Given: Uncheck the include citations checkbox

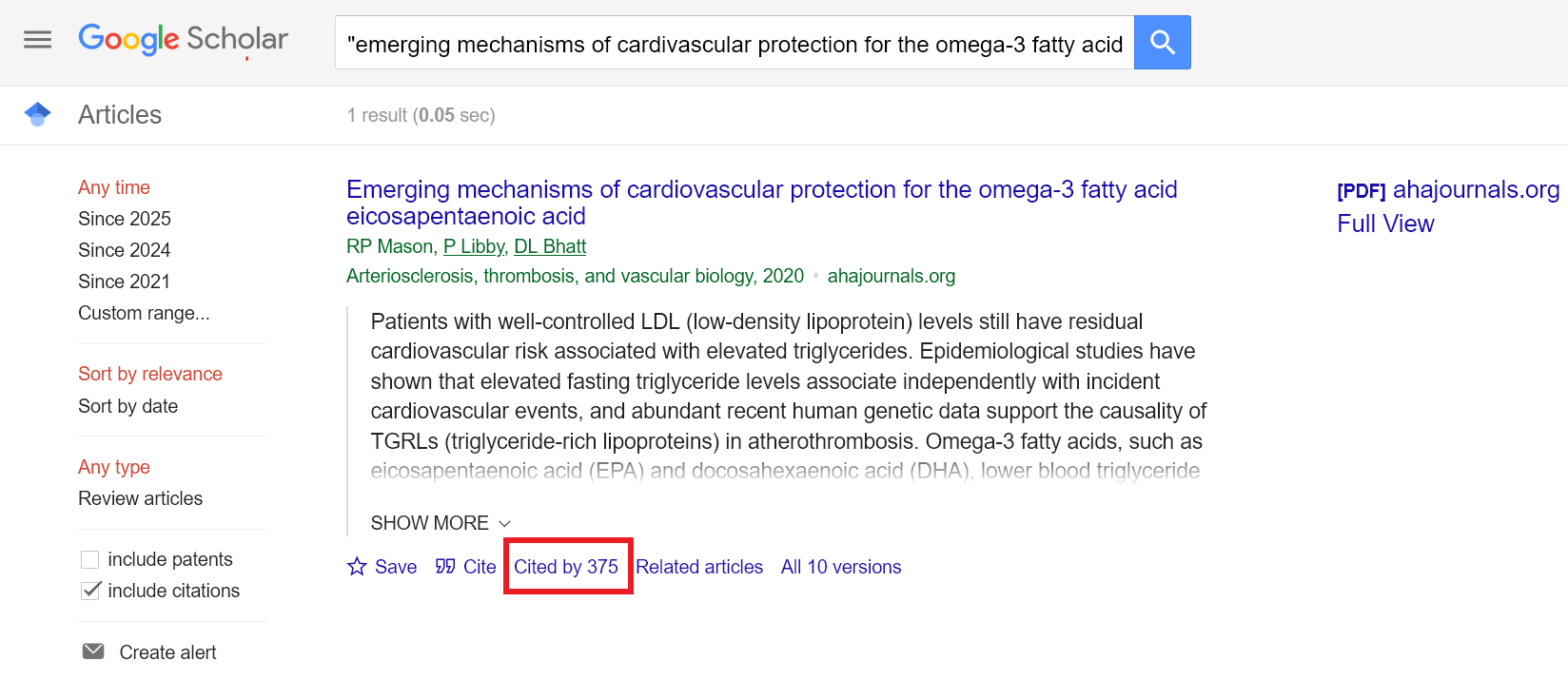Looking at the screenshot, I should [90, 591].
